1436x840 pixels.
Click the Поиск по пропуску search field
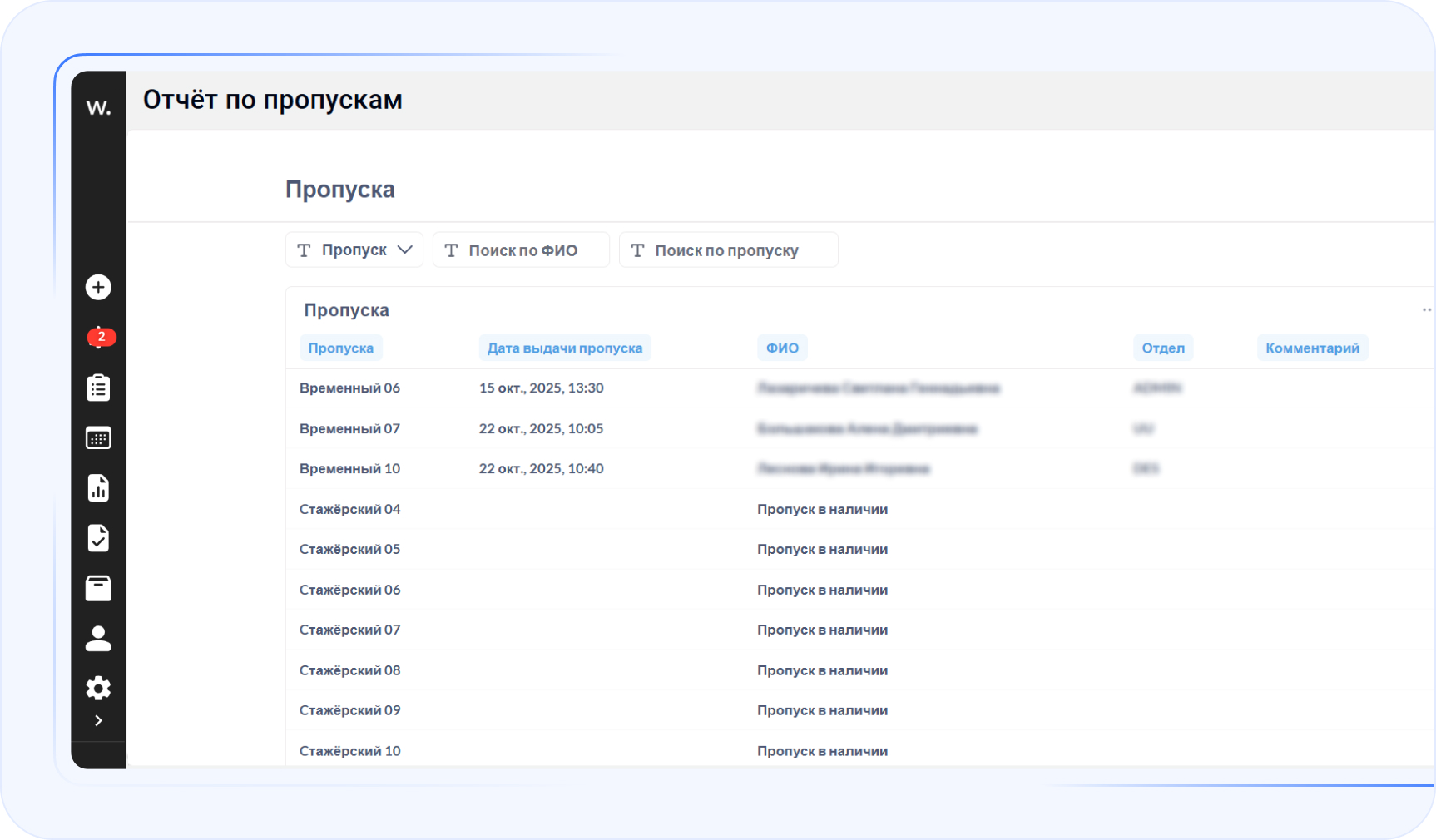click(728, 250)
